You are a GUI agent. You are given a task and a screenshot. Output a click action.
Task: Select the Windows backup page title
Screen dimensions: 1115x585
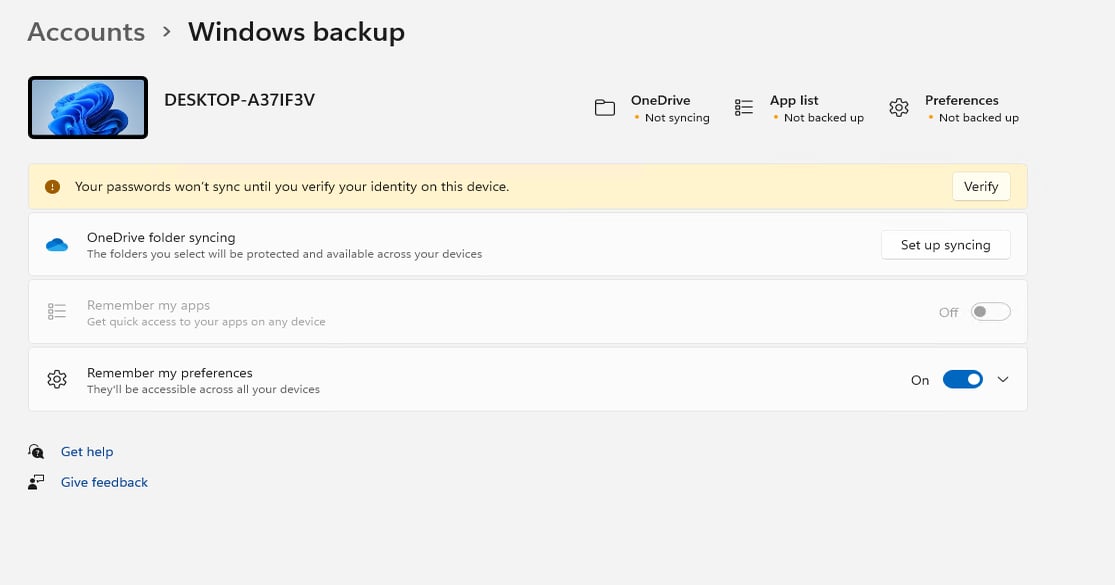[296, 31]
